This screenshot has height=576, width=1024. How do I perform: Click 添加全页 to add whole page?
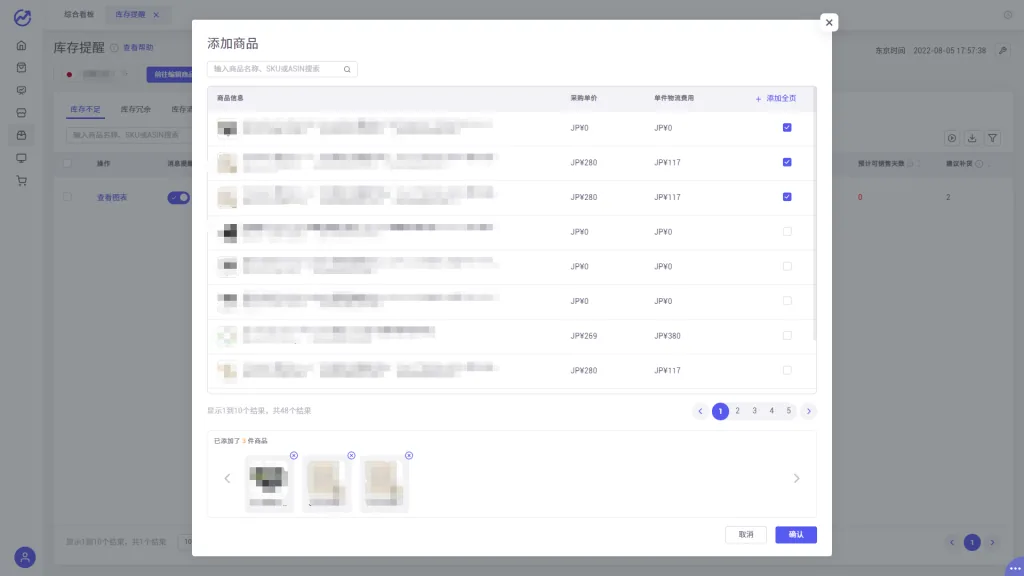click(x=776, y=99)
